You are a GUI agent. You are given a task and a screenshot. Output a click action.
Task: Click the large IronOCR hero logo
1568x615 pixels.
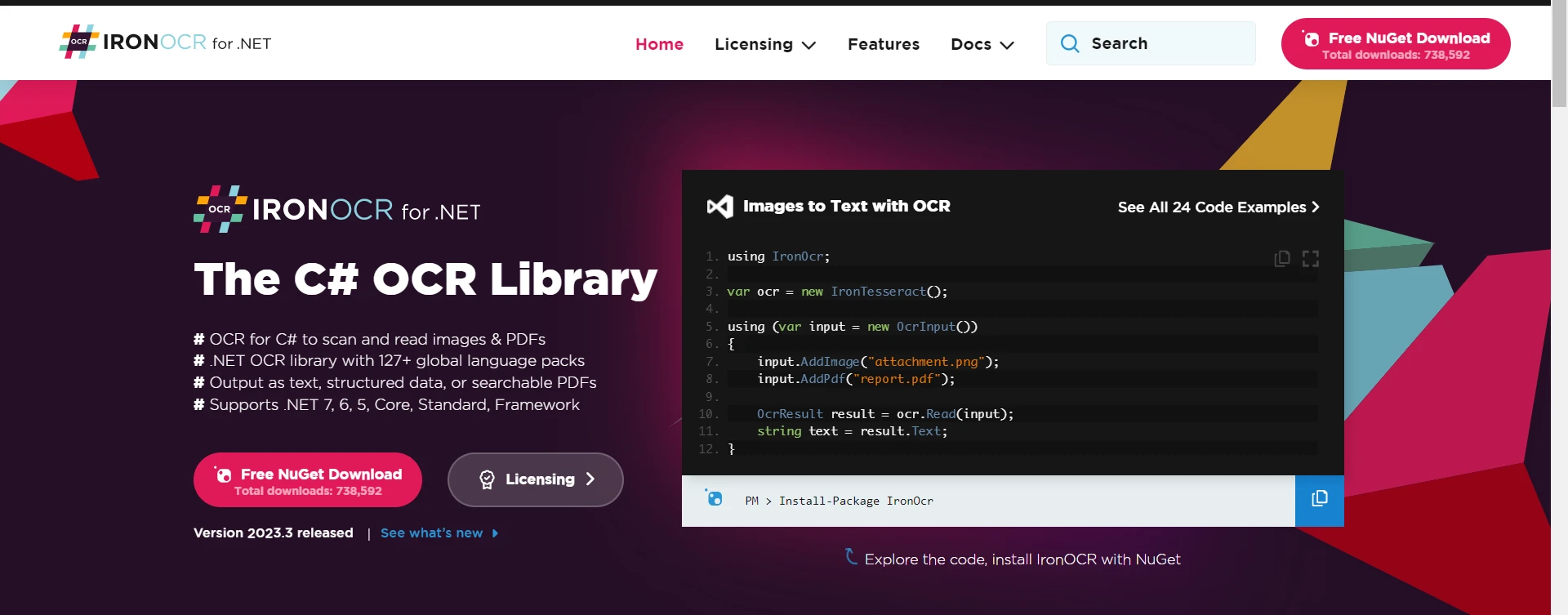point(336,210)
